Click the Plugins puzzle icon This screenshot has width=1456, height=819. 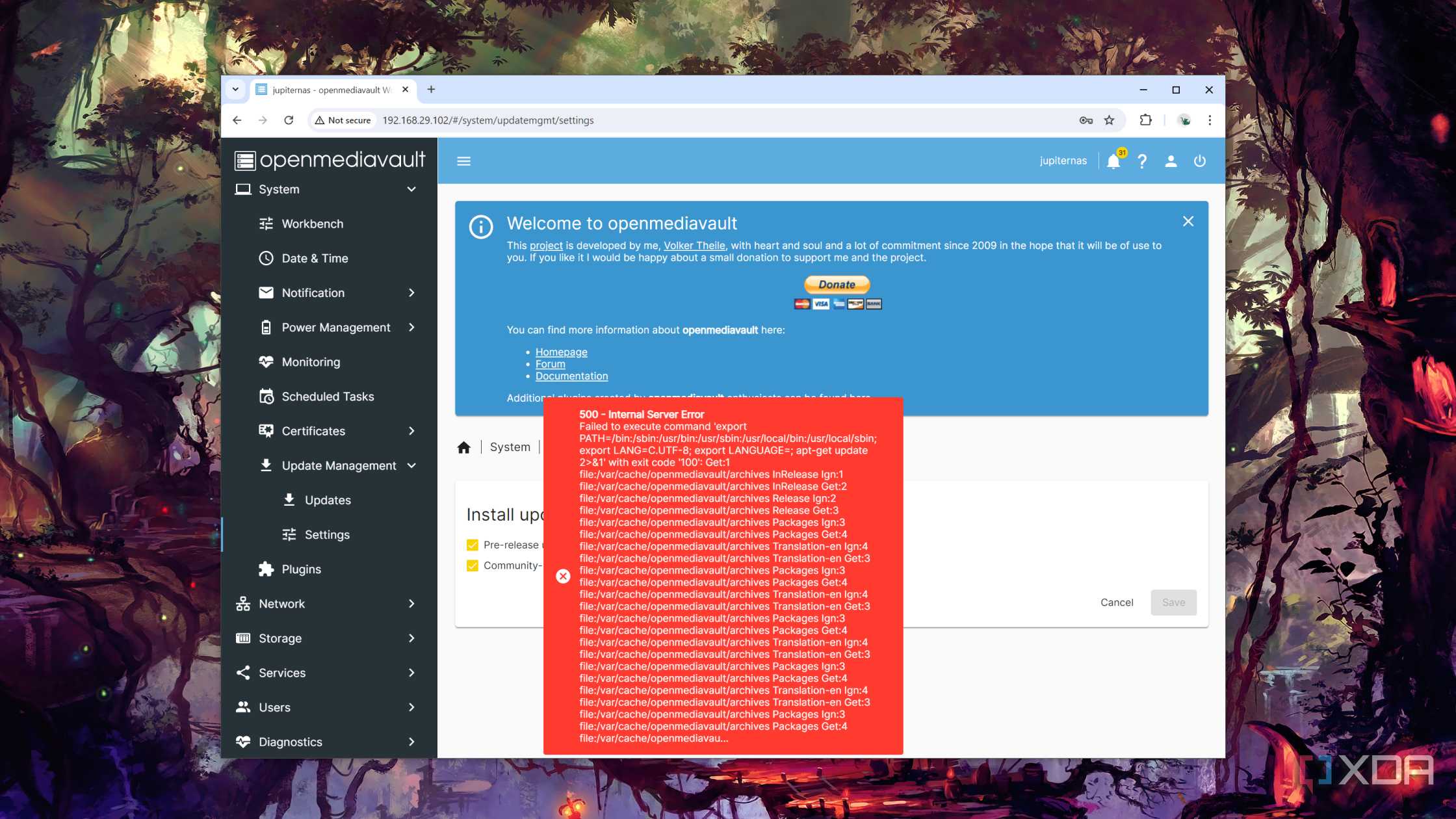point(266,569)
